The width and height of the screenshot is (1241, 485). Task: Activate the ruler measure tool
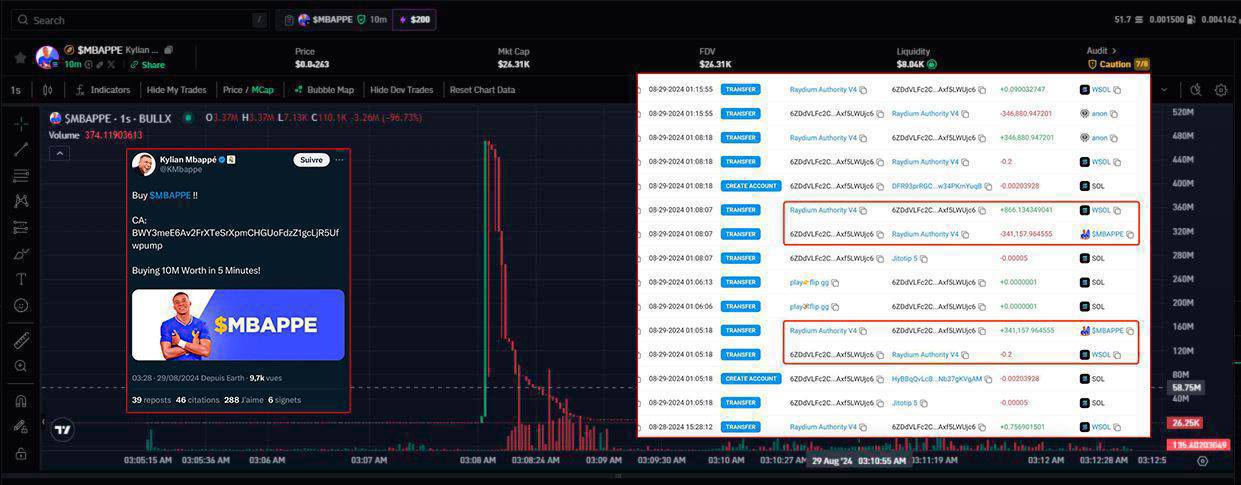click(x=21, y=341)
